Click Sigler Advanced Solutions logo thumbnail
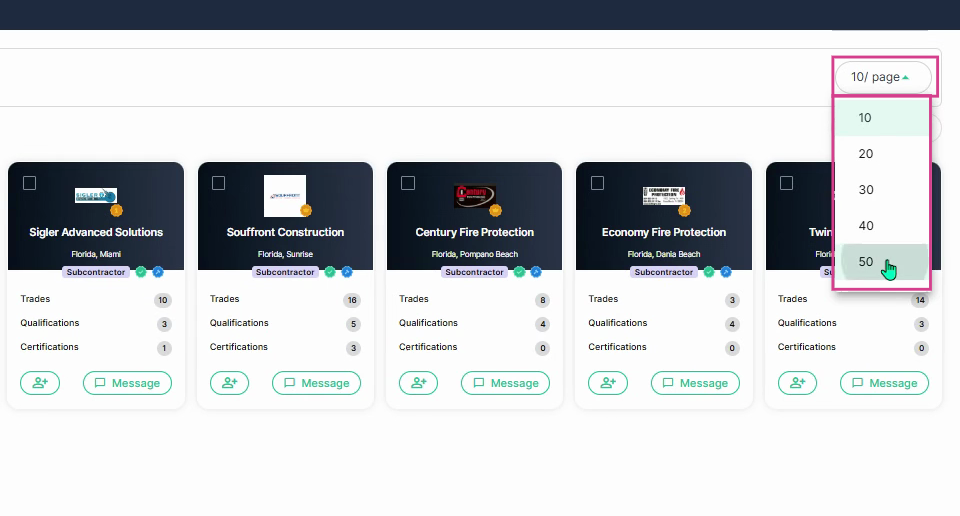Viewport: 960px width, 516px height. point(96,196)
